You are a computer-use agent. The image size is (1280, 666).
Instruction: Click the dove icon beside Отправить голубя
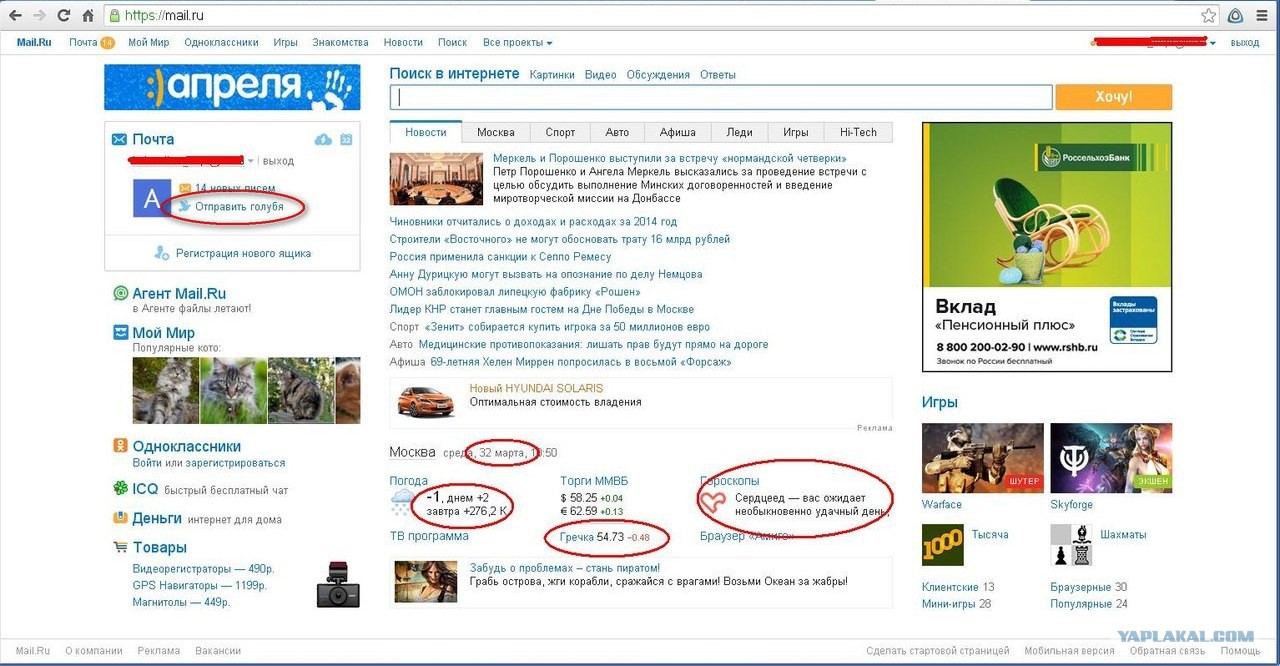coord(185,206)
